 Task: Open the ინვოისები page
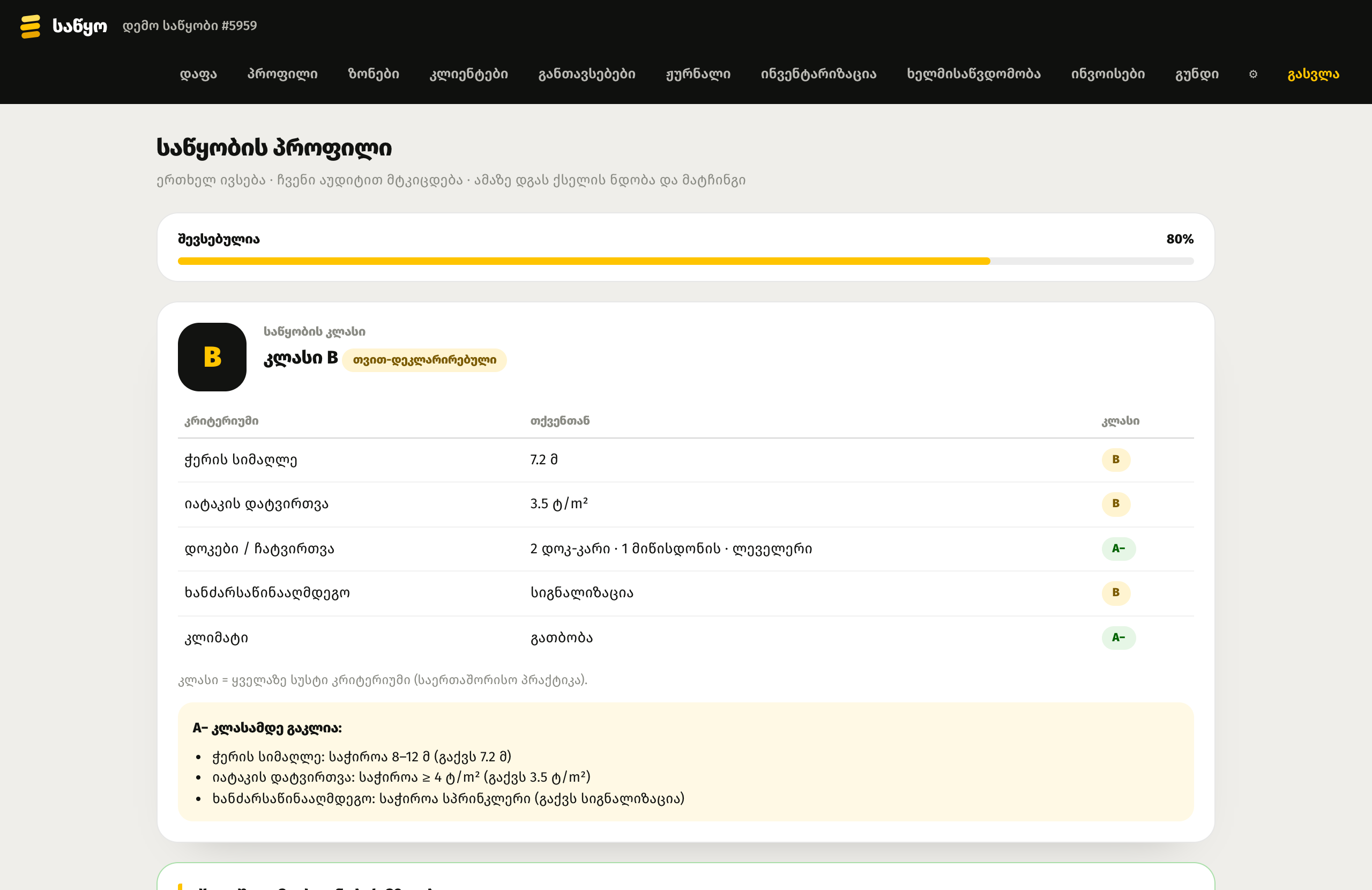point(1108,74)
